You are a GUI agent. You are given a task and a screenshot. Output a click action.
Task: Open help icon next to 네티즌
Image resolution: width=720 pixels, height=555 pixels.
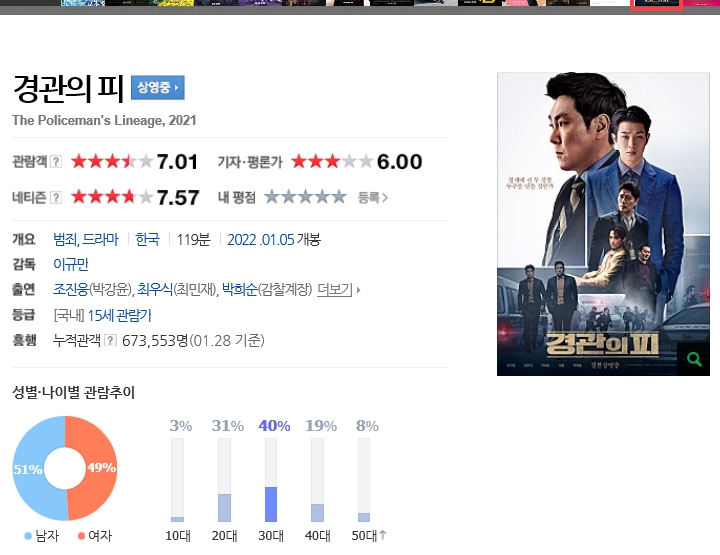pyautogui.click(x=56, y=197)
